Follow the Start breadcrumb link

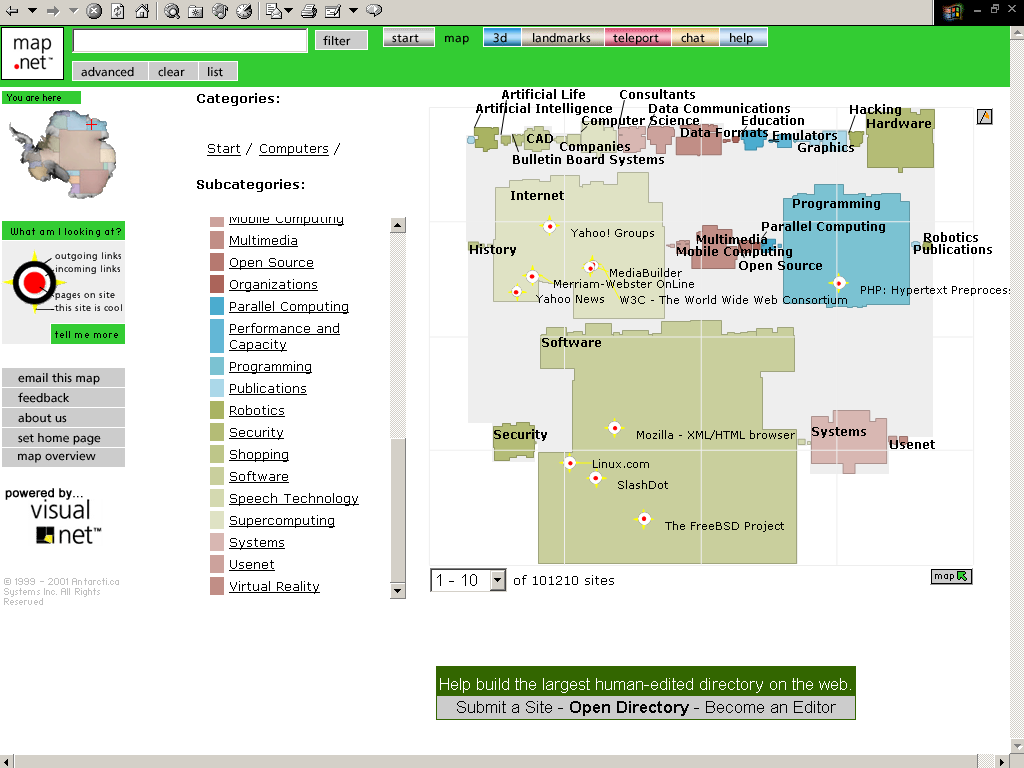coord(223,148)
